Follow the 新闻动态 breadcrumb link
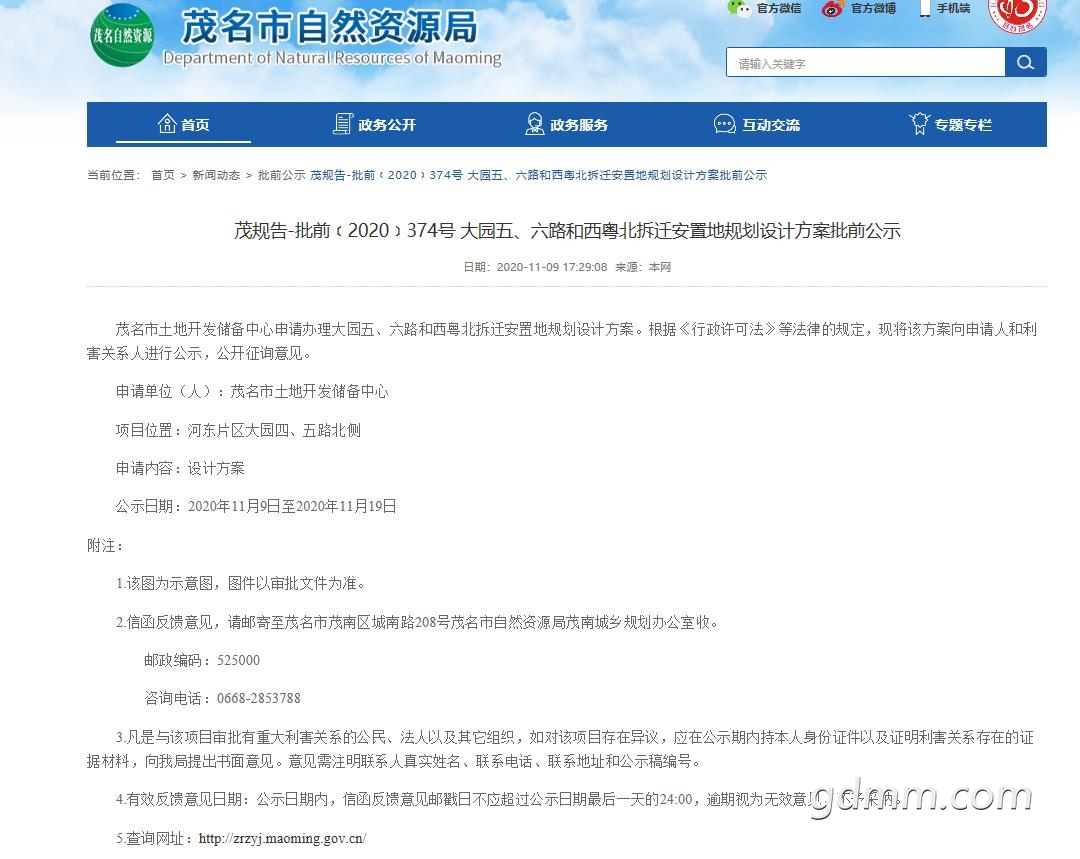1080x859 pixels. pos(216,176)
